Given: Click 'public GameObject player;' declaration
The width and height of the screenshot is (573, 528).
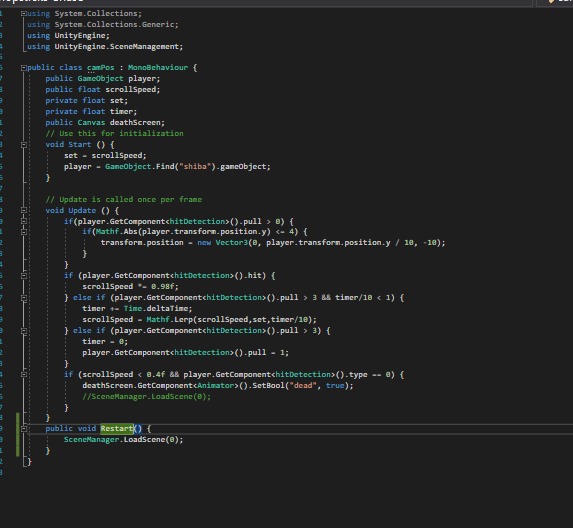Looking at the screenshot, I should click(103, 79).
